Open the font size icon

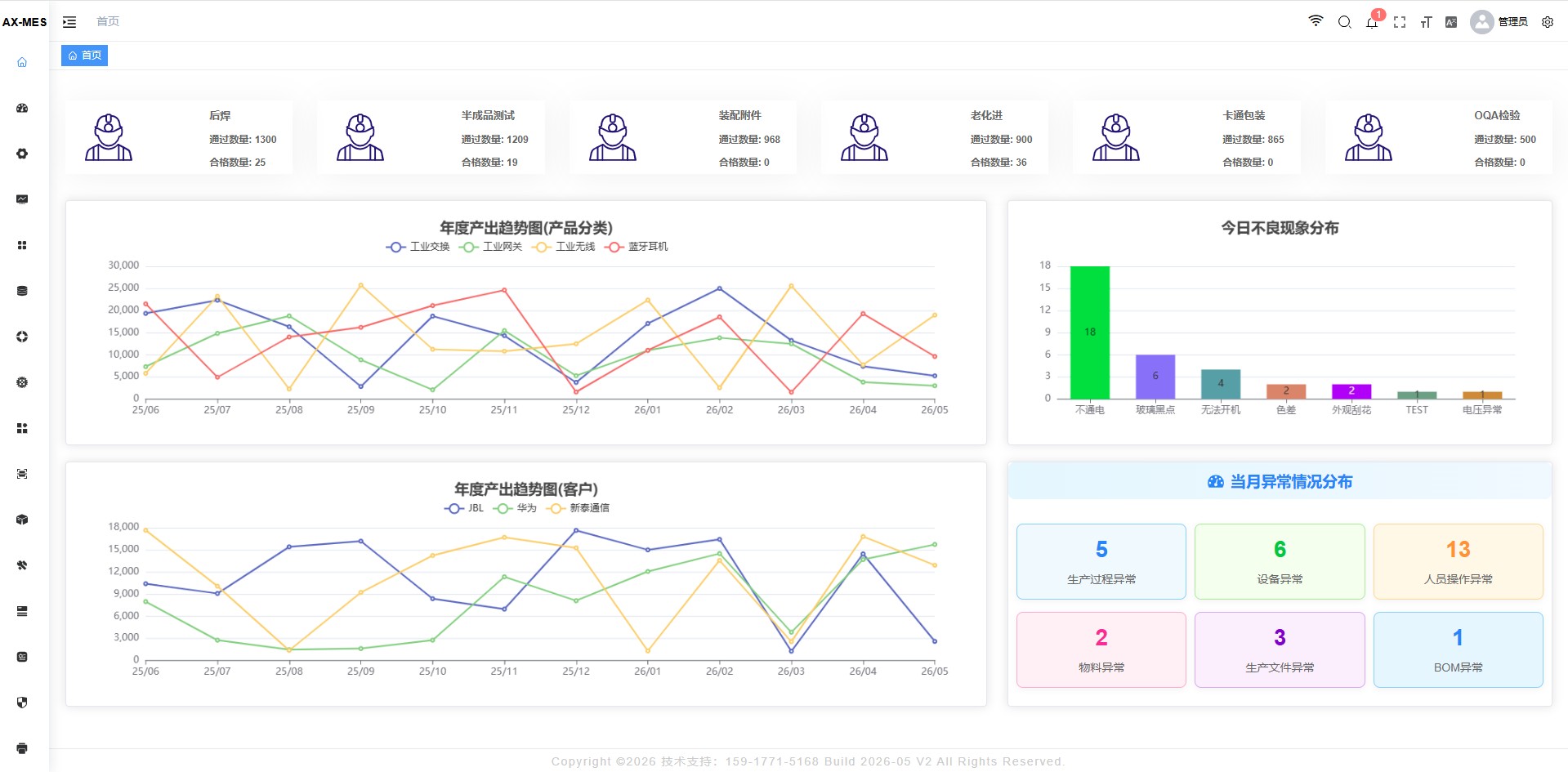(1426, 22)
